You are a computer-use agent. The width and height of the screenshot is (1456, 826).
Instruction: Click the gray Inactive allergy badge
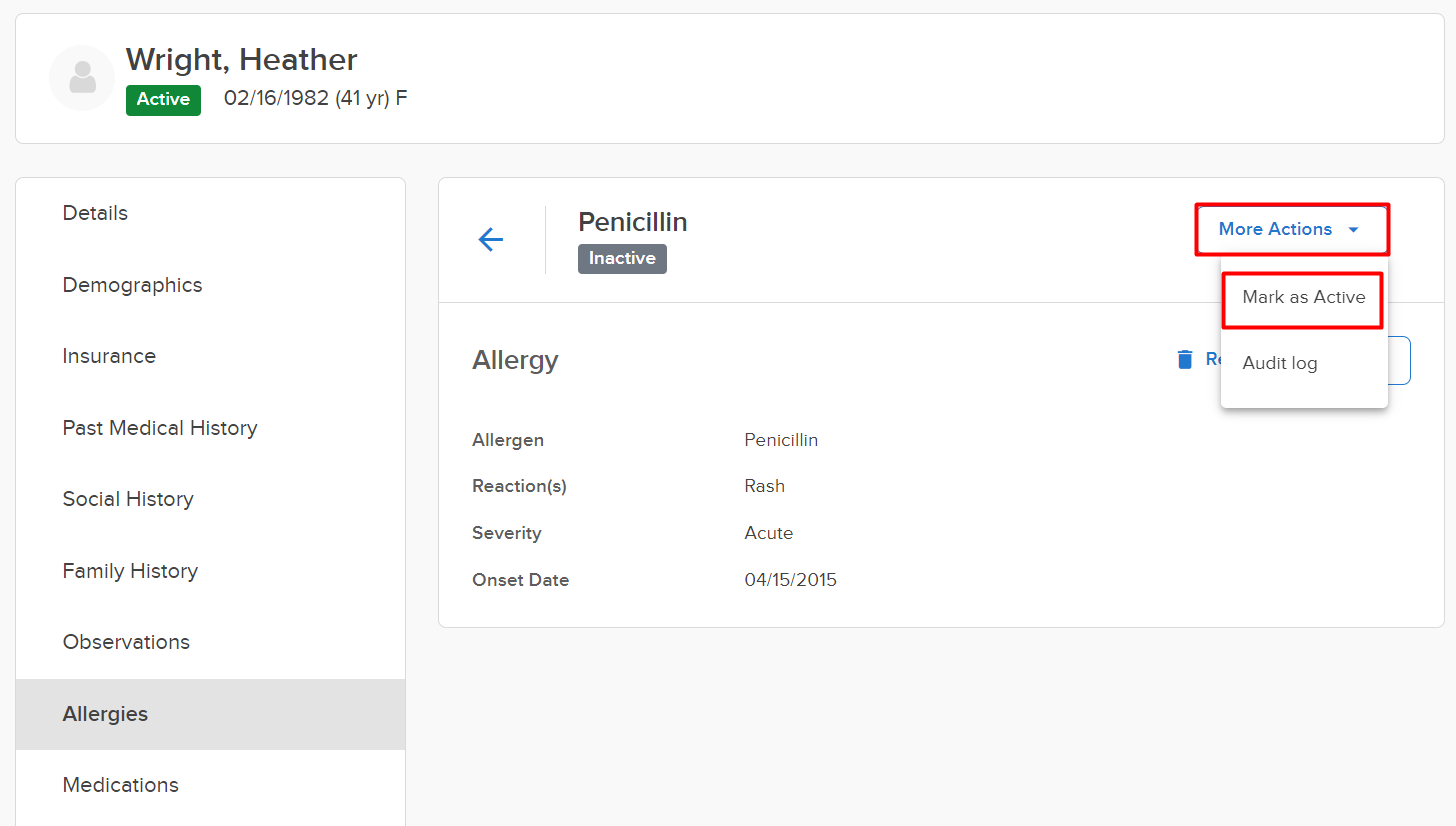(622, 259)
